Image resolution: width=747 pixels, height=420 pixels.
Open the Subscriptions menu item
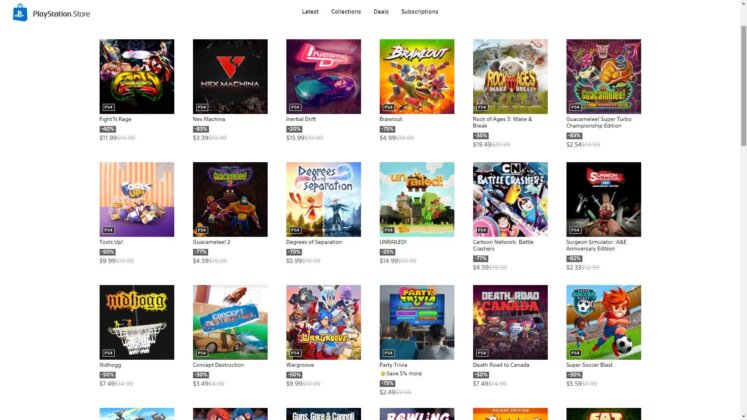[419, 11]
